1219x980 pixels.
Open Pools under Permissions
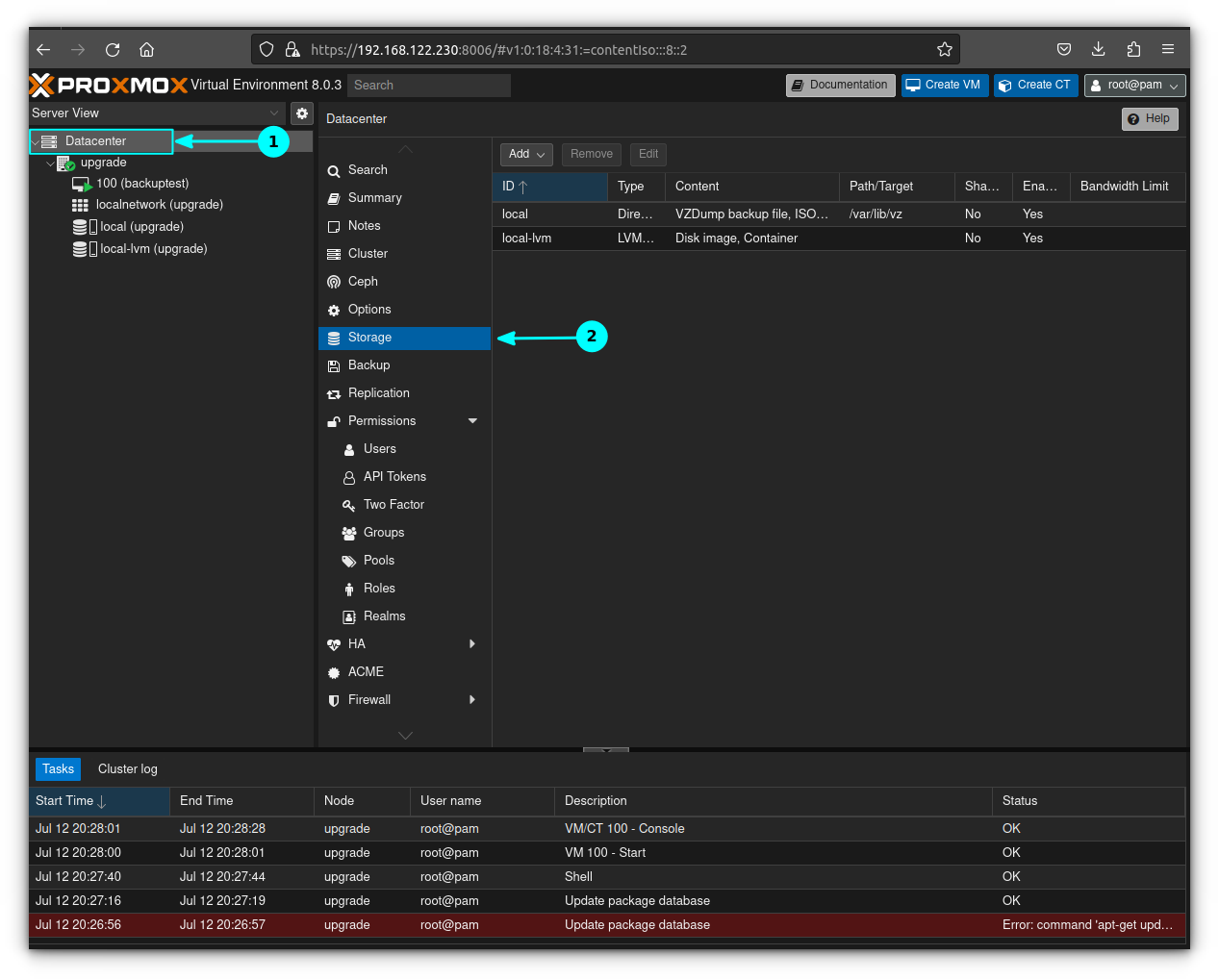click(x=404, y=561)
